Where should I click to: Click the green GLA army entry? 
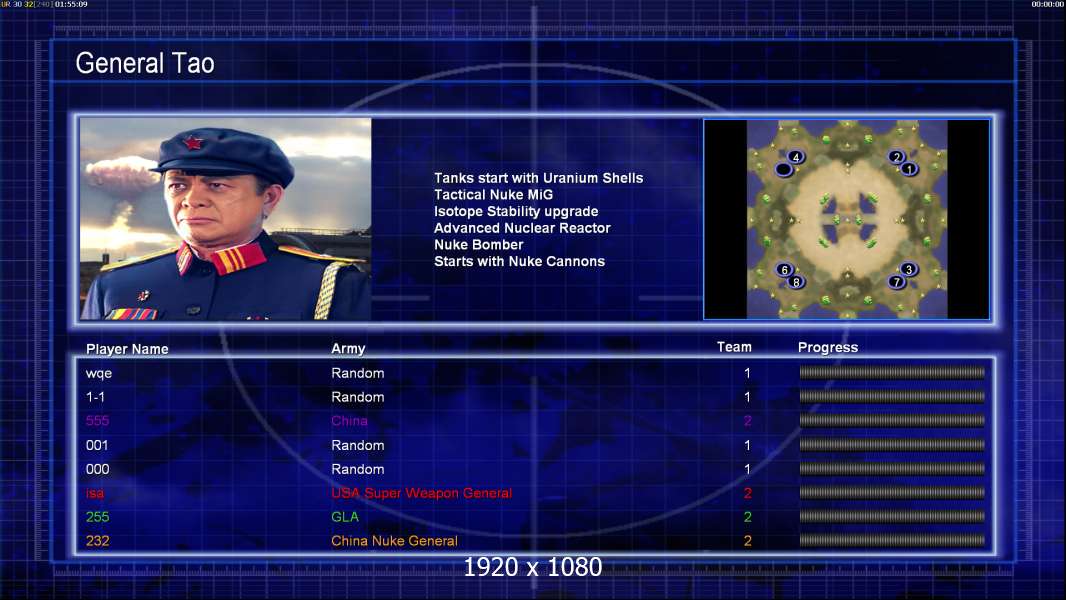click(x=345, y=517)
